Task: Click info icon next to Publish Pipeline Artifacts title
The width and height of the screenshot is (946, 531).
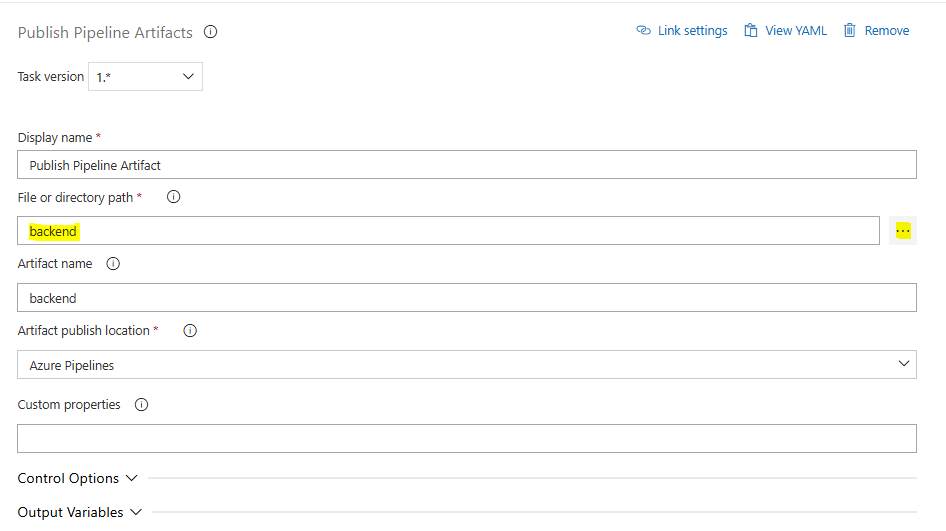Action: point(211,32)
